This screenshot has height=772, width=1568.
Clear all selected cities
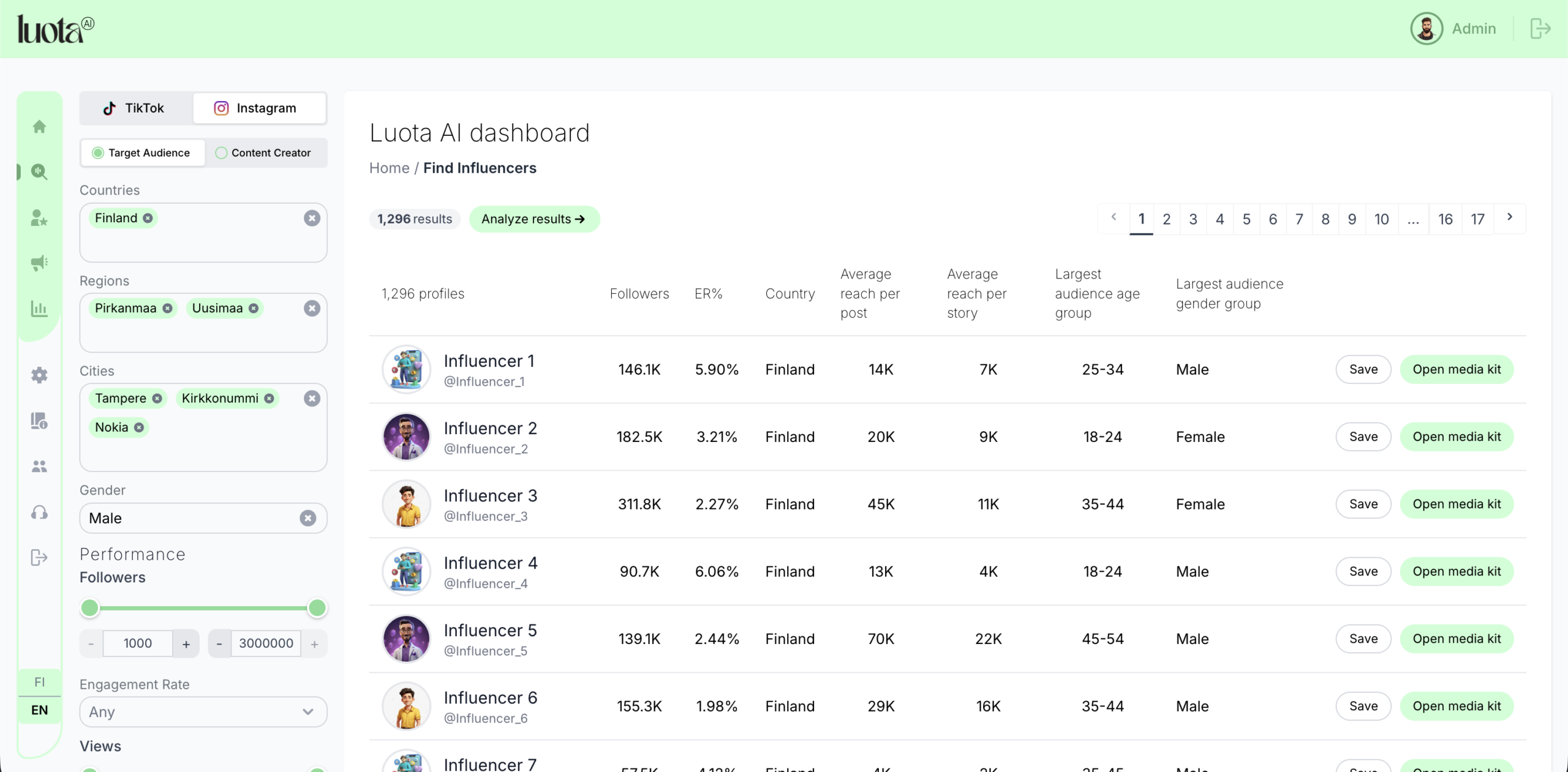(312, 399)
